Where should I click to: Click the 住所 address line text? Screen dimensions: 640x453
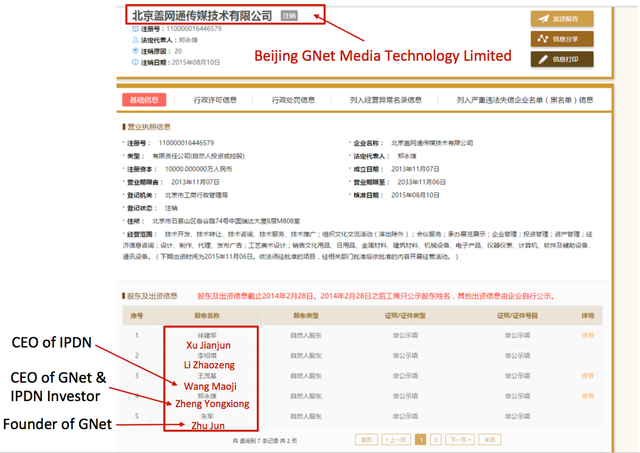click(226, 221)
